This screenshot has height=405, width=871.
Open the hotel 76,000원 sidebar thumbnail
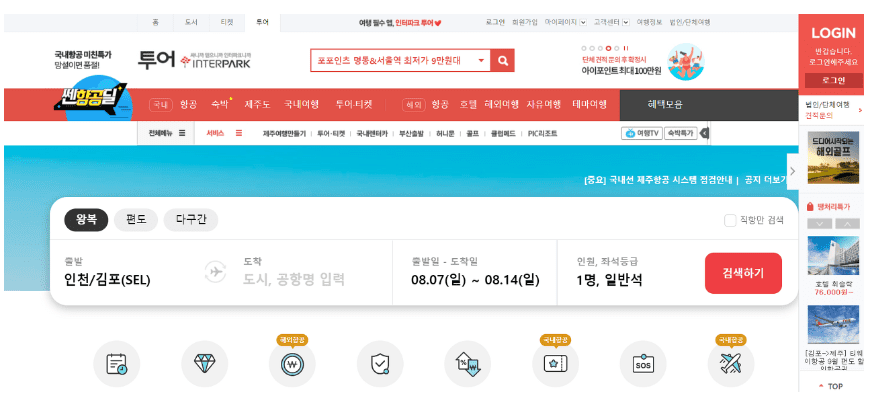tap(832, 258)
